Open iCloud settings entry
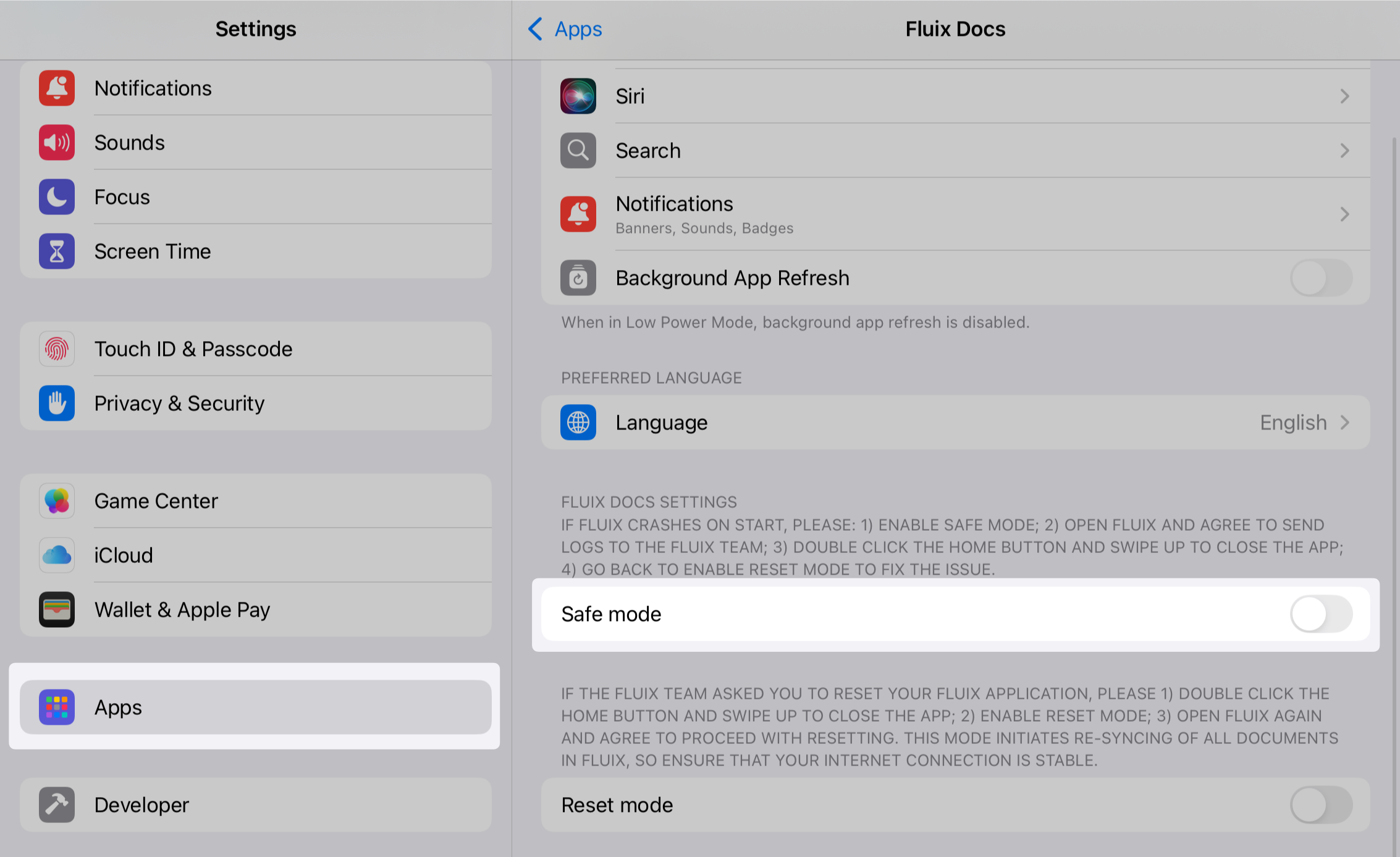 point(124,555)
